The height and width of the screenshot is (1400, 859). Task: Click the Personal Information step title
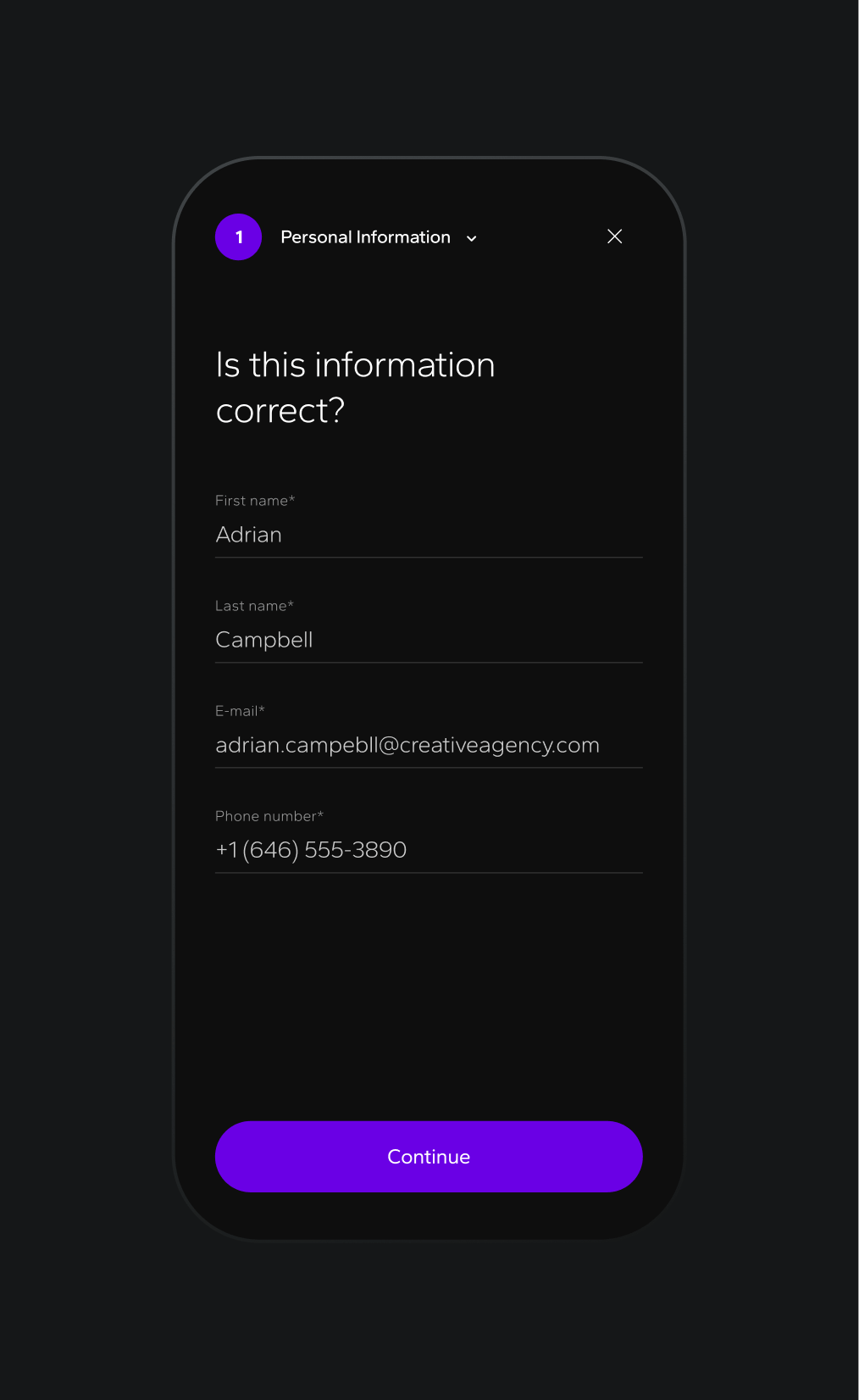365,237
